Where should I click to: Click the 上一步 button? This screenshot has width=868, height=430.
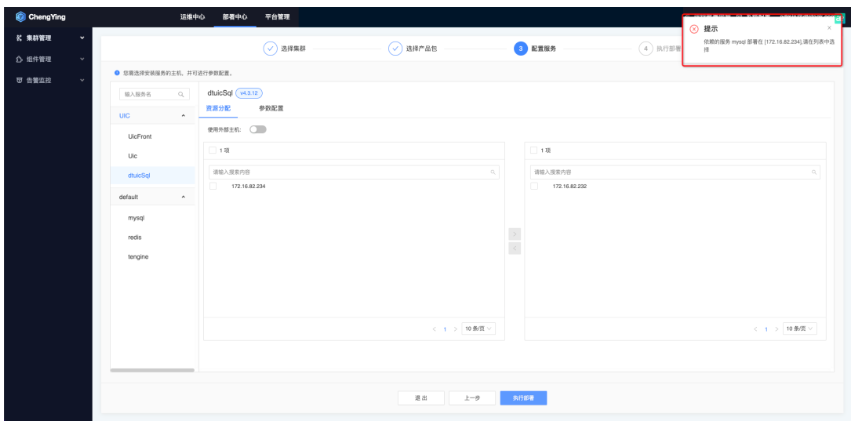[x=472, y=398]
